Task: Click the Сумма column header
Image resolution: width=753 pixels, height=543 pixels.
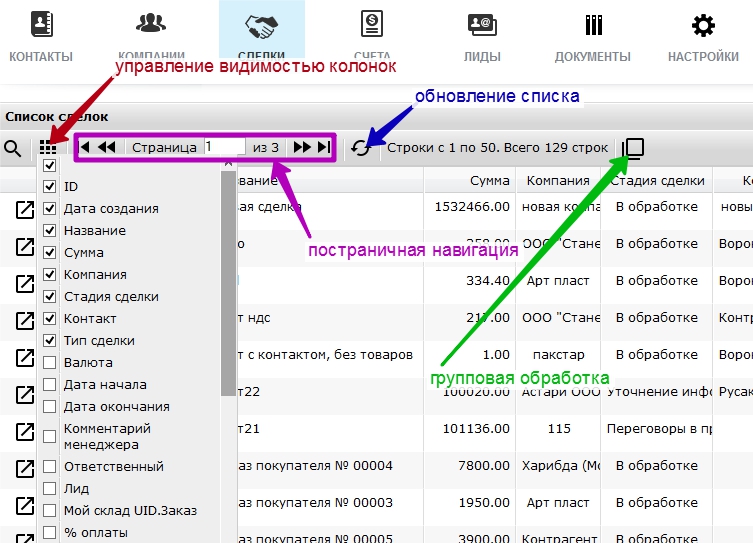Action: (x=490, y=181)
